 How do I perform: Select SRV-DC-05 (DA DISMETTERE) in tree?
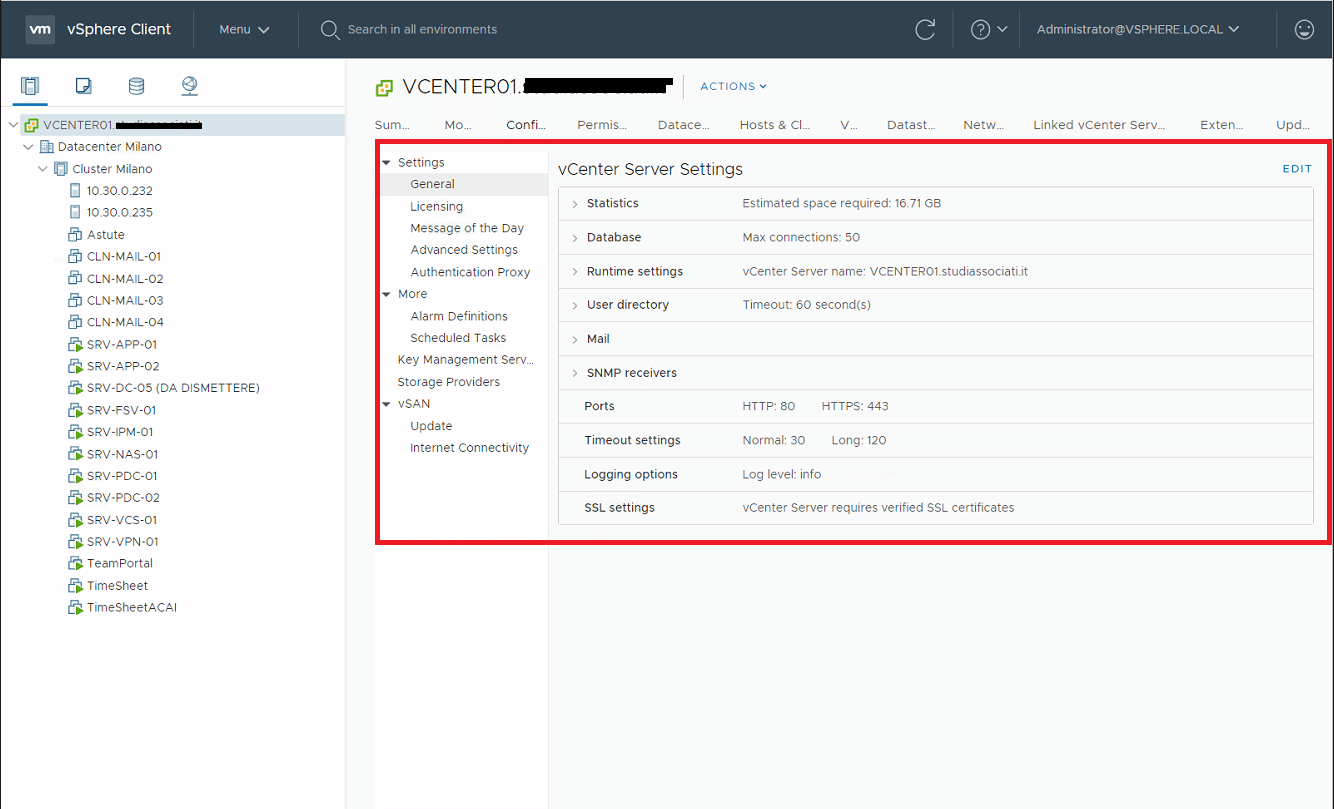(173, 388)
